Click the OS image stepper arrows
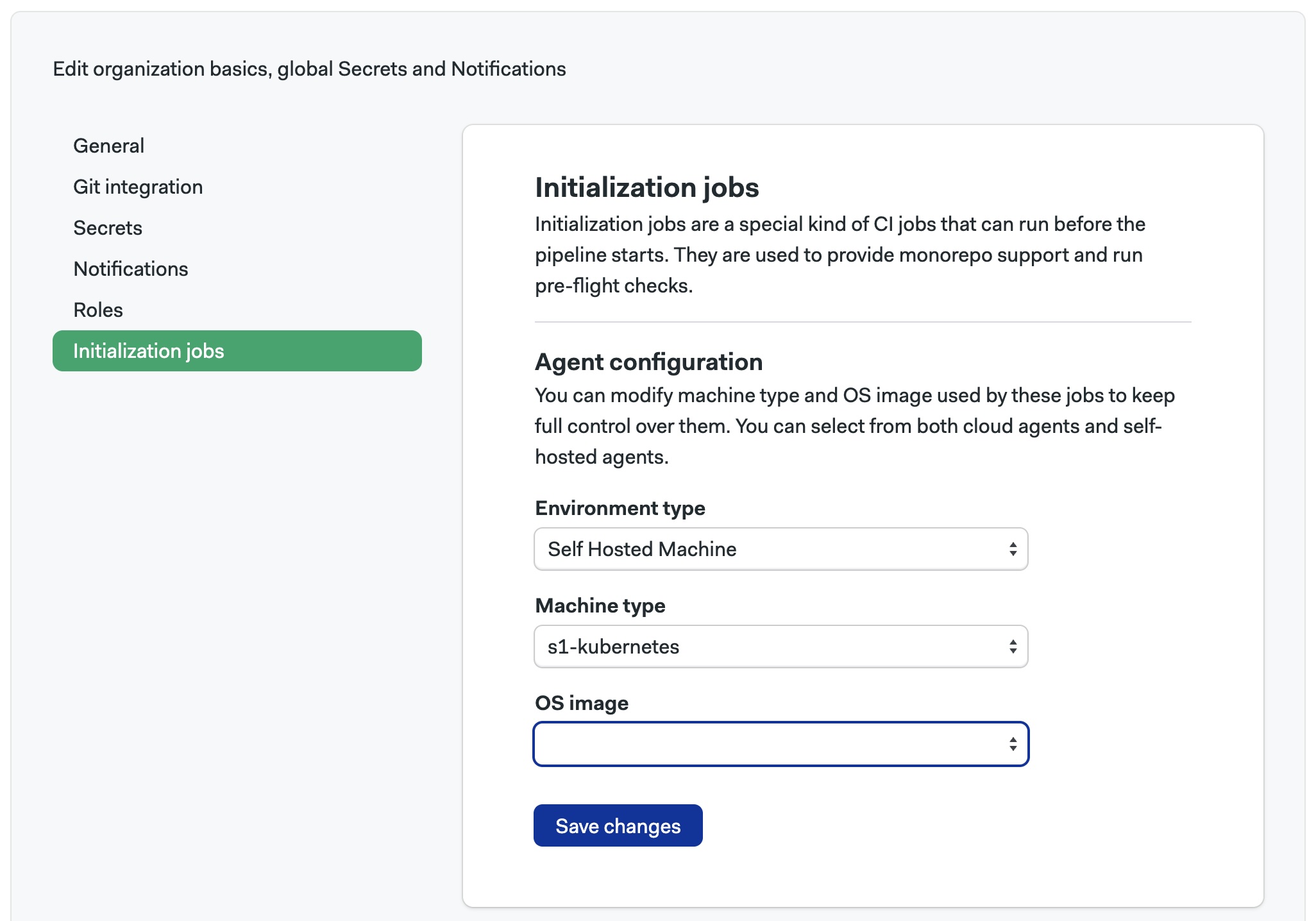The width and height of the screenshot is (1316, 921). point(1012,744)
